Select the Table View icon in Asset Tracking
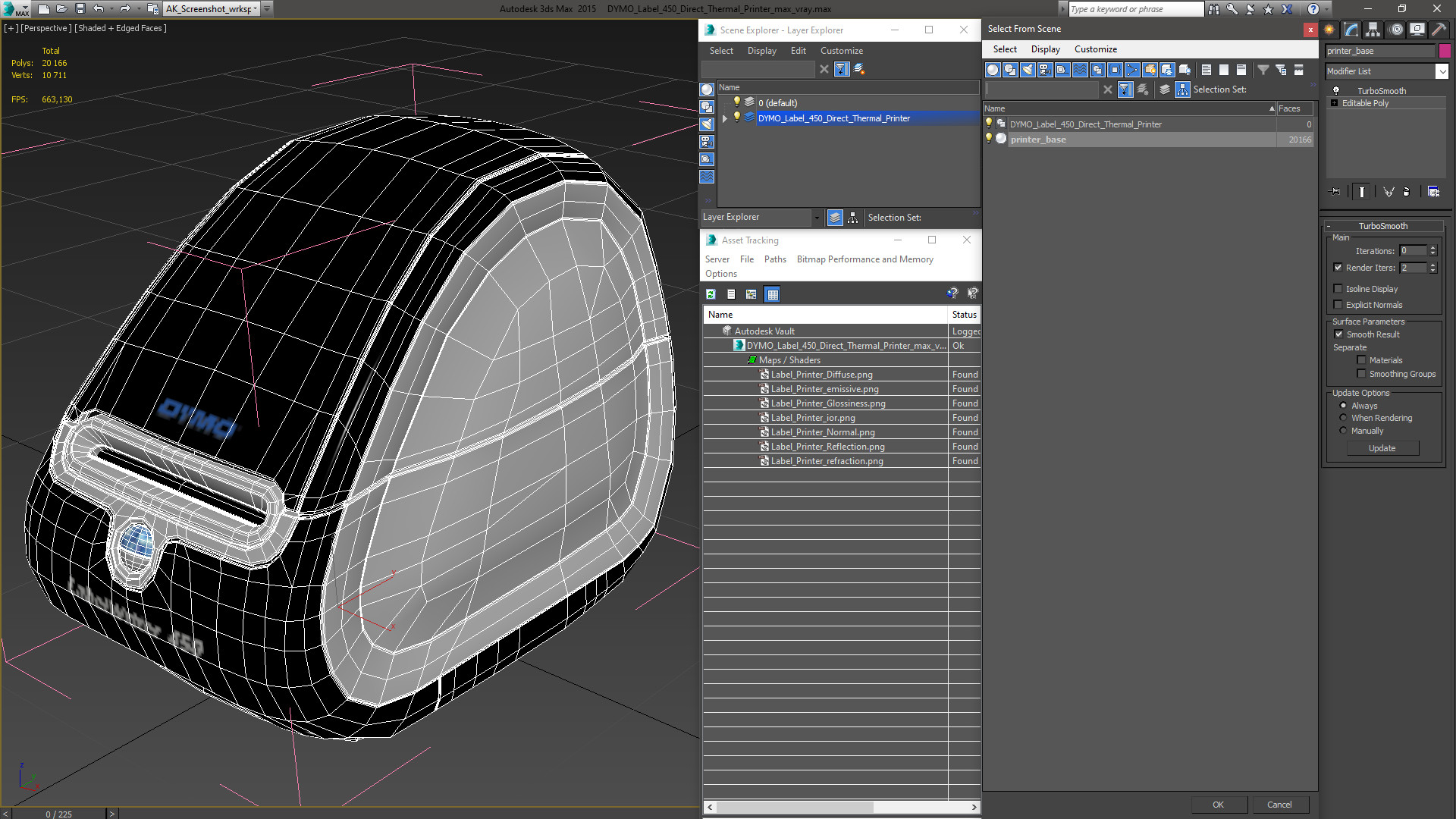The height and width of the screenshot is (819, 1456). tap(772, 294)
